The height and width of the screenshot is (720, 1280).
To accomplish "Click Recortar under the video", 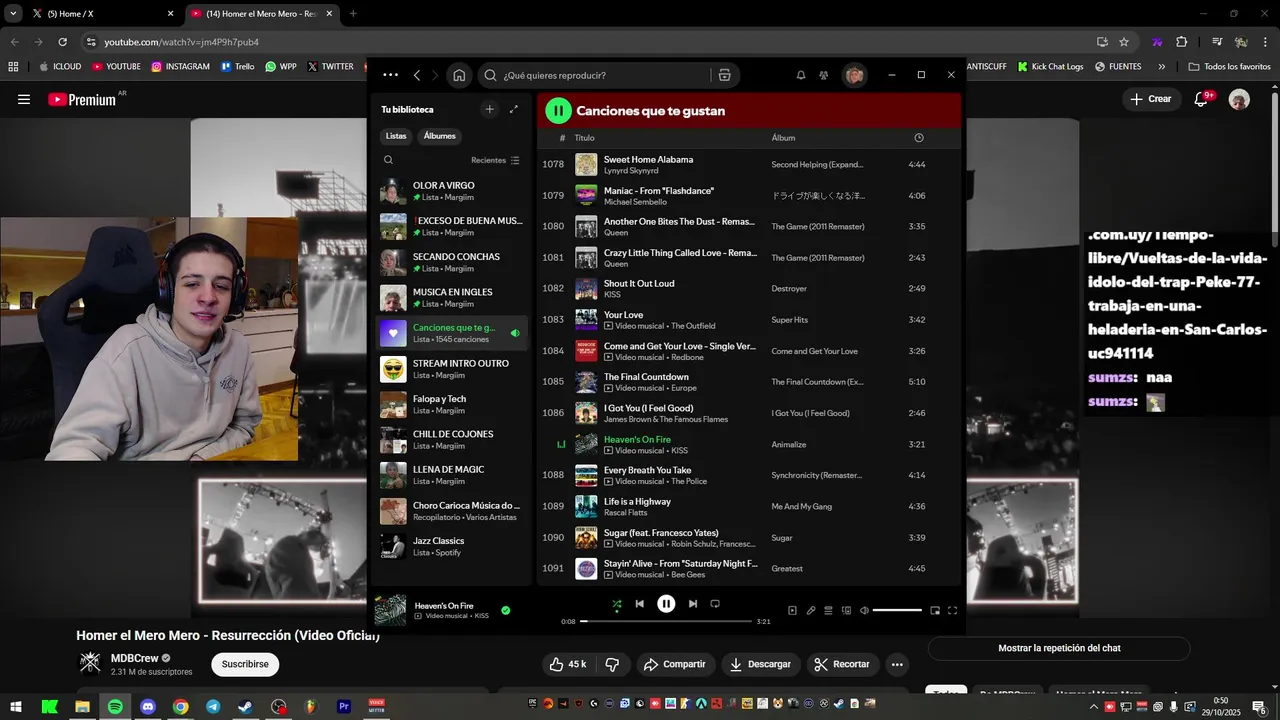I will 842,664.
